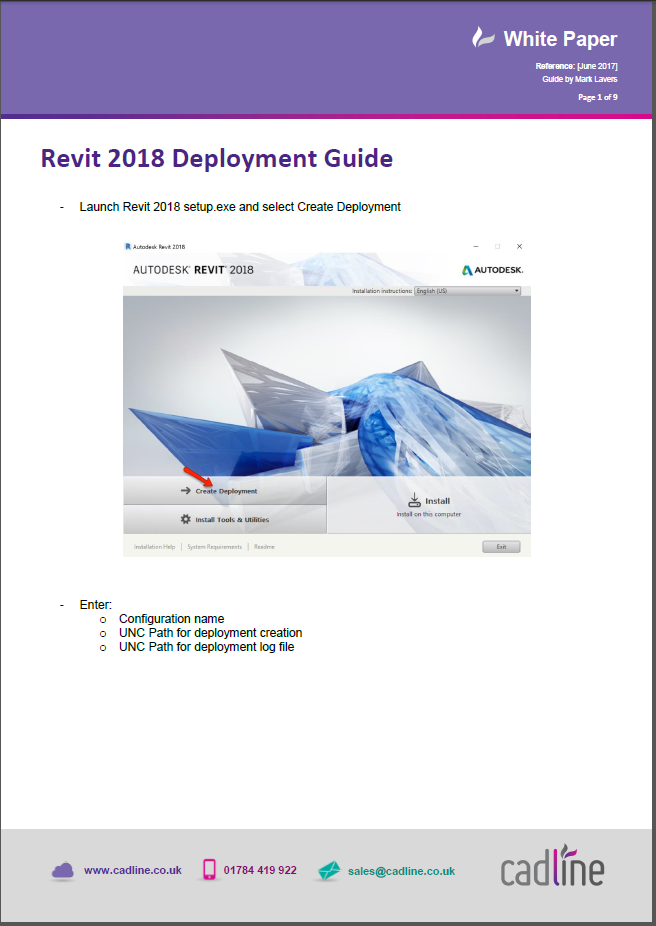Visit www.cadline.co.uk link
The image size is (656, 926).
tap(133, 870)
